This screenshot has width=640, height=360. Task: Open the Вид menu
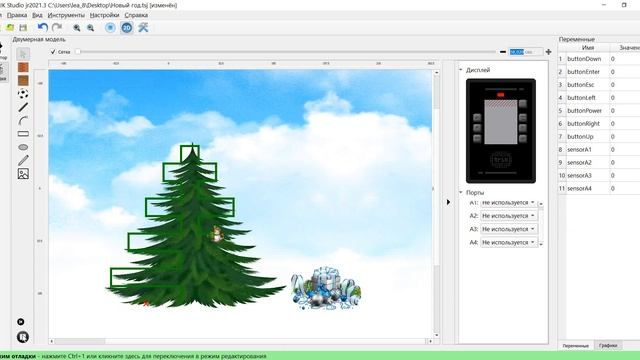pos(37,15)
